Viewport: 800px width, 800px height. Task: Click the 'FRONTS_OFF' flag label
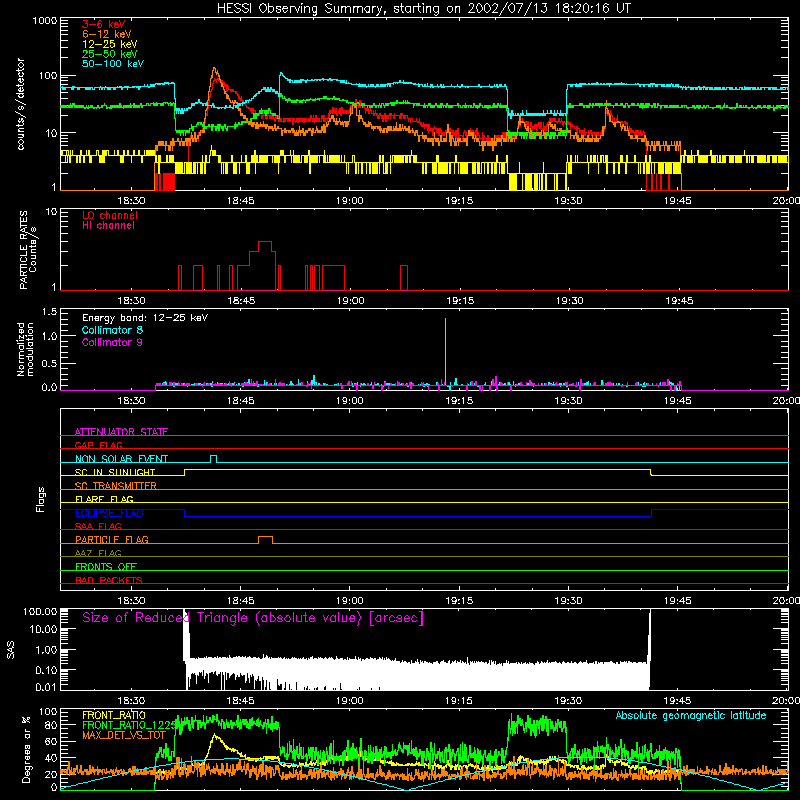[x=106, y=566]
